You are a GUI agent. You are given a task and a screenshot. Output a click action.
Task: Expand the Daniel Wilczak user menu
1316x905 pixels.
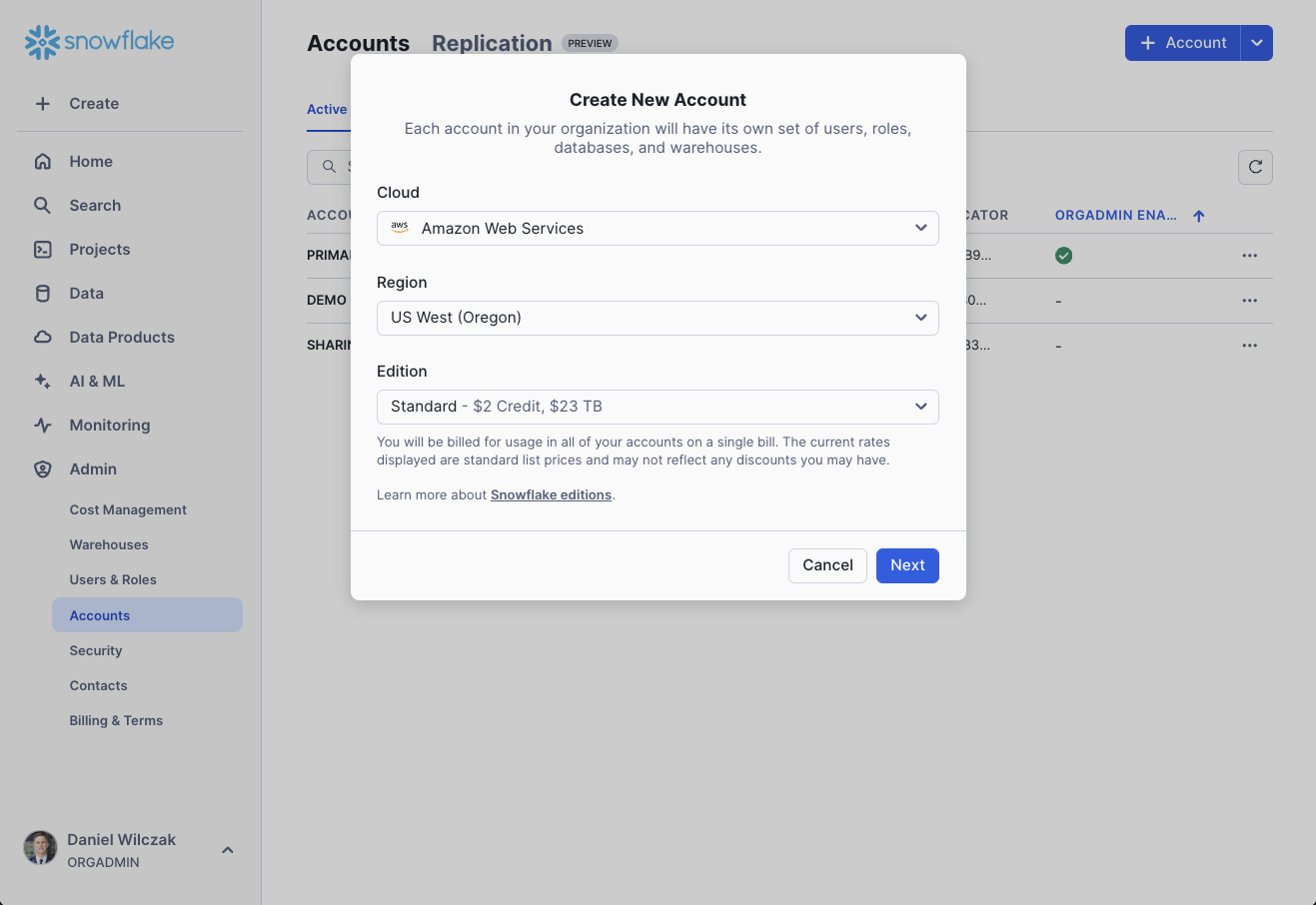[x=228, y=850]
